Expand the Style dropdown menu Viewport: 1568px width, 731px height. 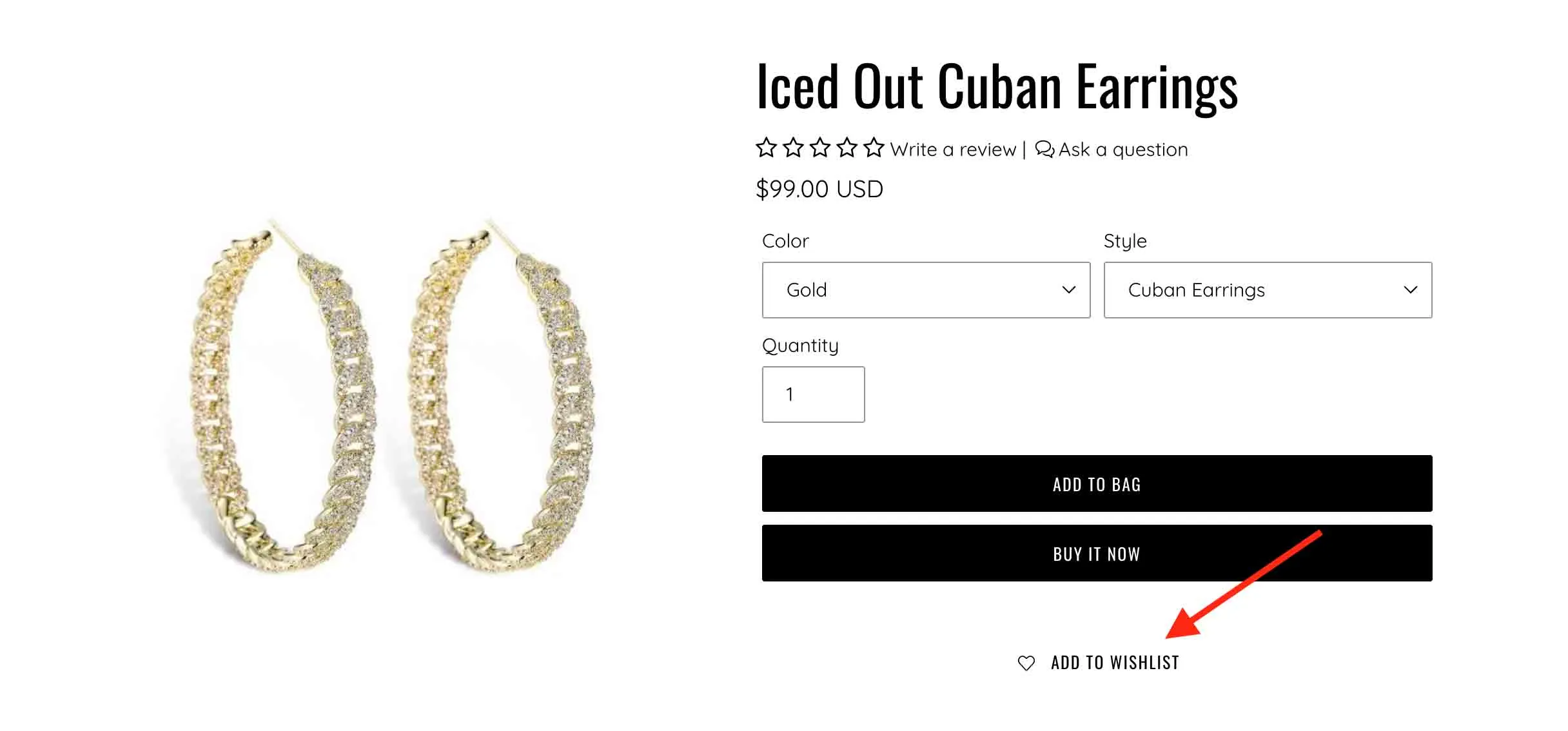click(1269, 289)
